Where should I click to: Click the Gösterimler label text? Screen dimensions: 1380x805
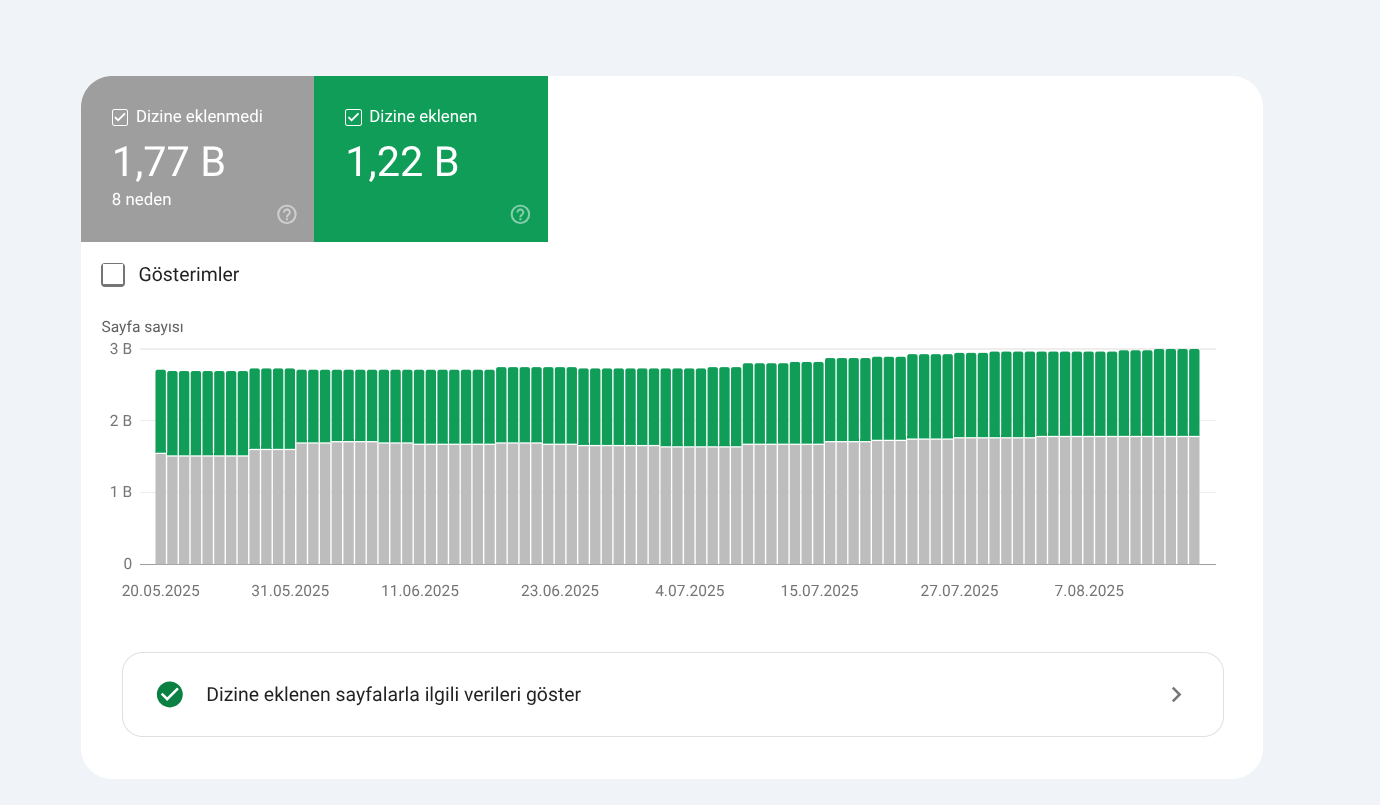pyautogui.click(x=189, y=274)
